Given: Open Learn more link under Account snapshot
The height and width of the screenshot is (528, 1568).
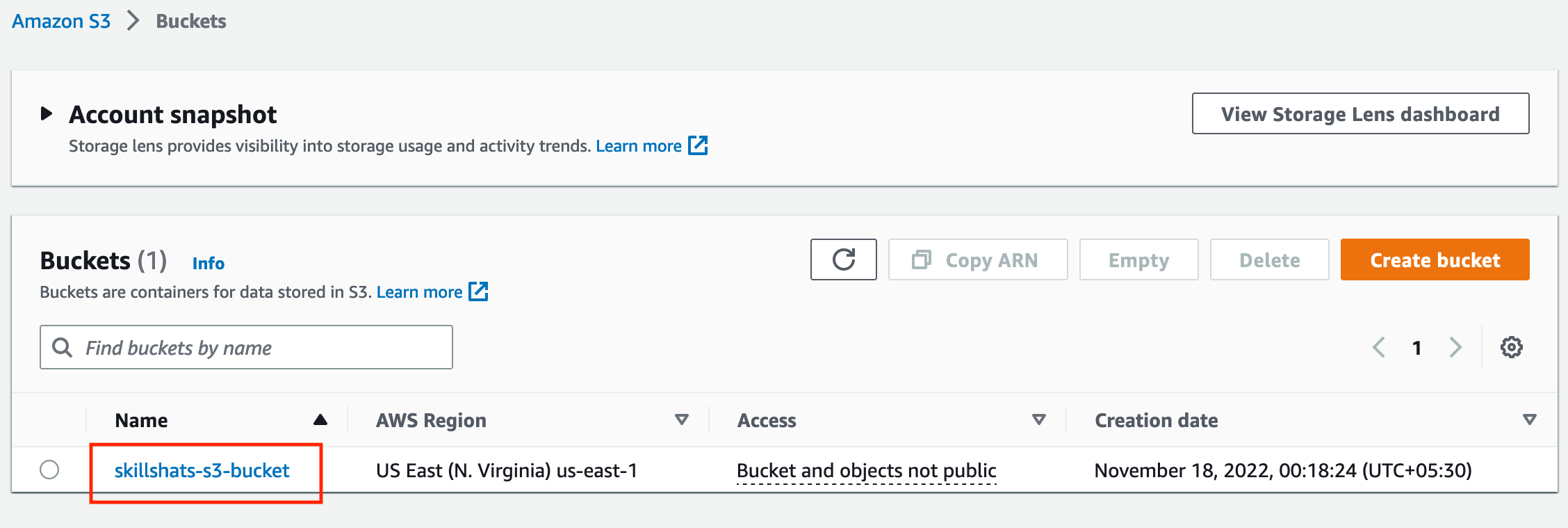Looking at the screenshot, I should (x=639, y=145).
